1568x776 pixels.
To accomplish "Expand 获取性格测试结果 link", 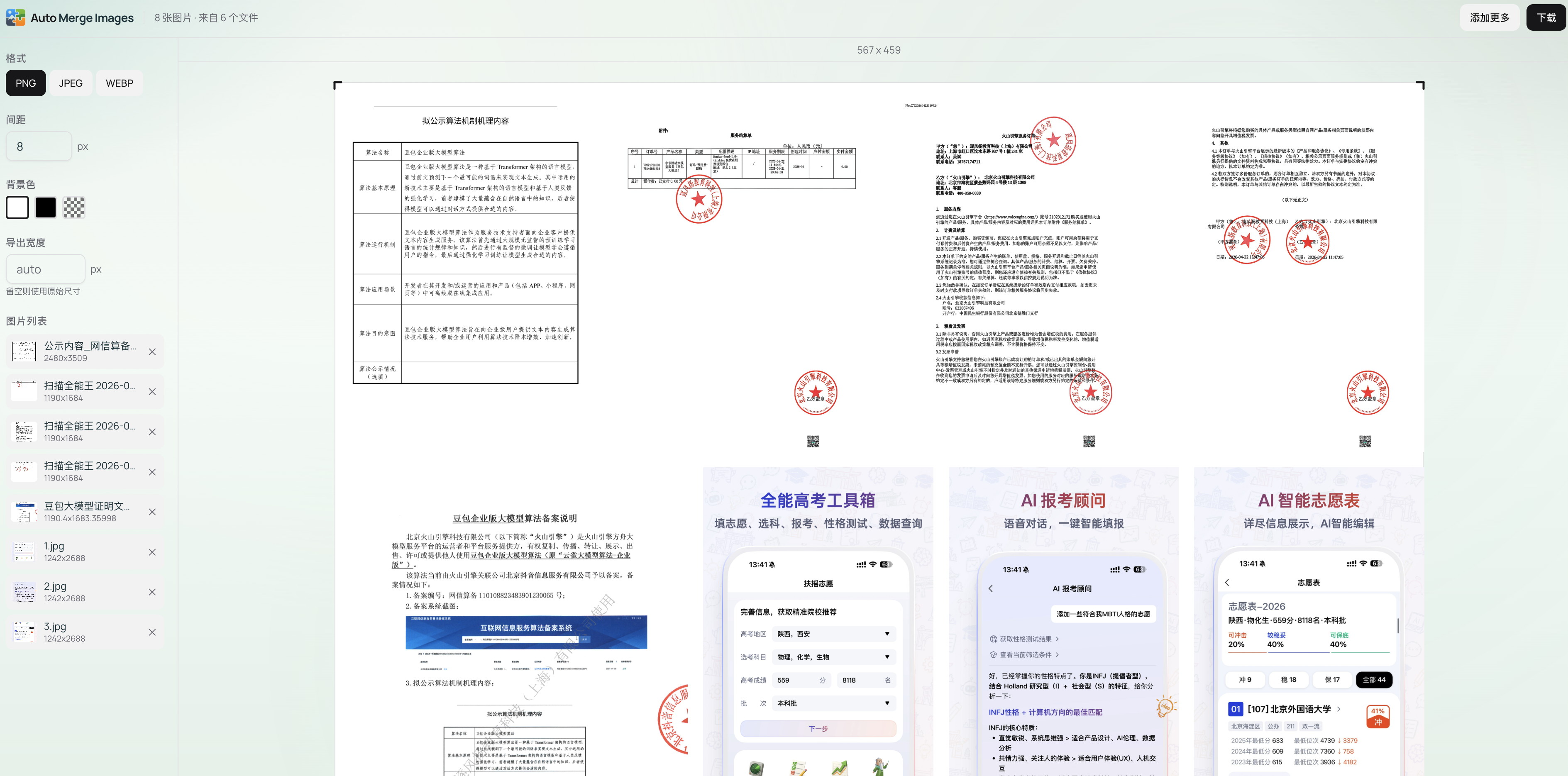I will point(1024,639).
